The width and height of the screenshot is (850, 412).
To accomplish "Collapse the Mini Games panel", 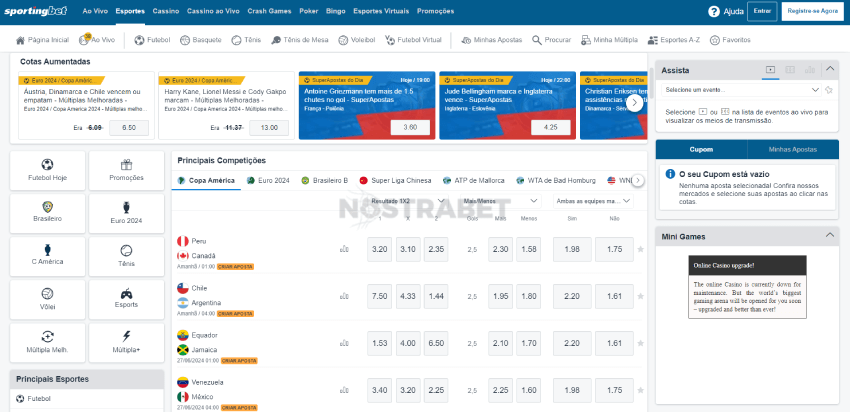I will pos(830,236).
